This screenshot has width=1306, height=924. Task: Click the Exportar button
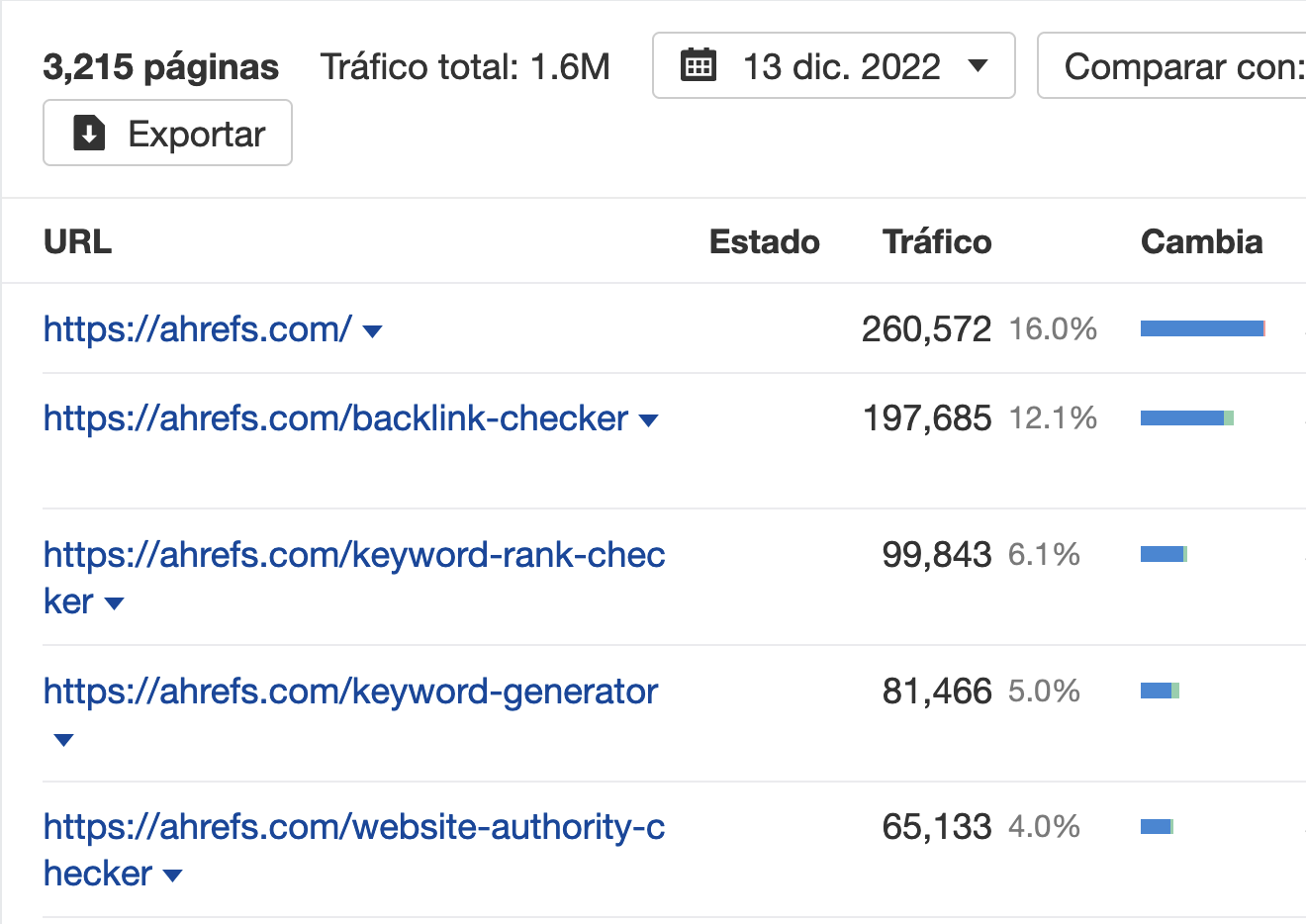(x=167, y=133)
